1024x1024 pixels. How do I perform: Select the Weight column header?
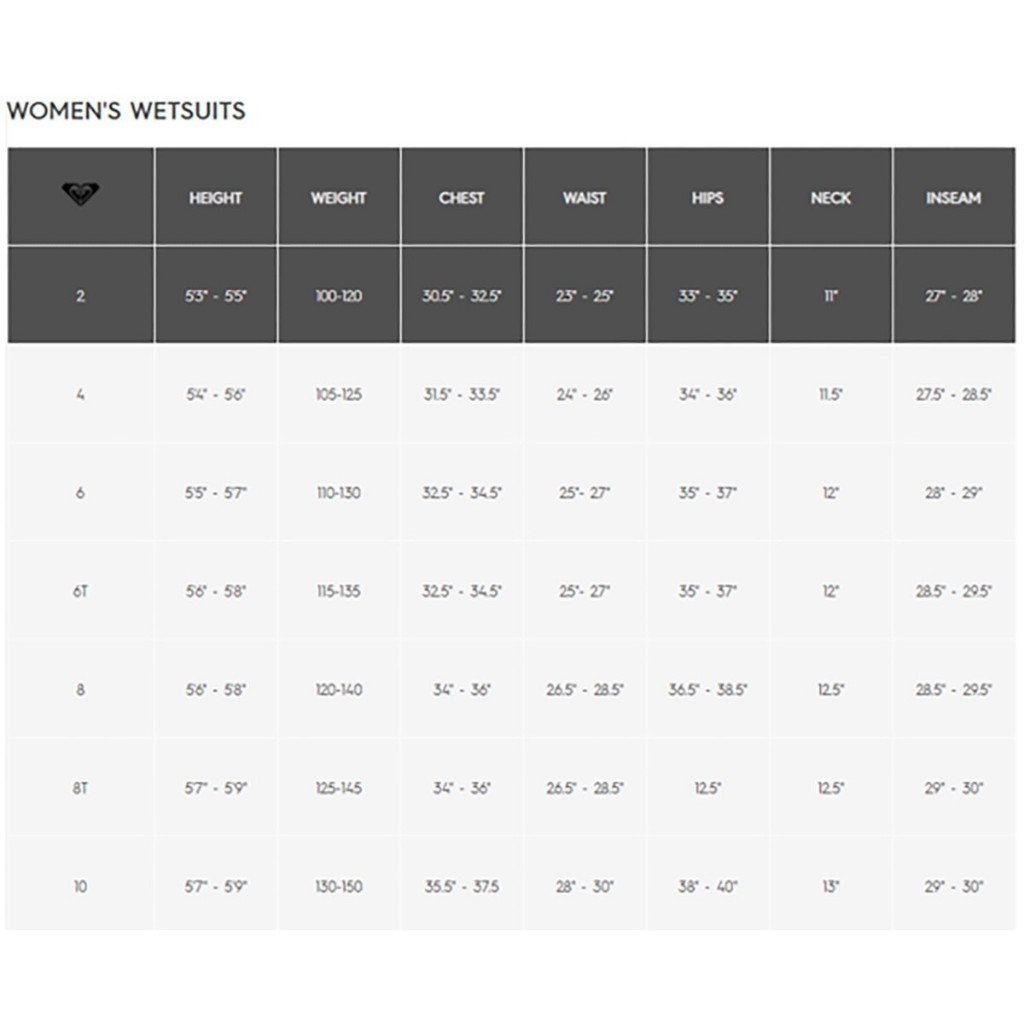coord(338,198)
